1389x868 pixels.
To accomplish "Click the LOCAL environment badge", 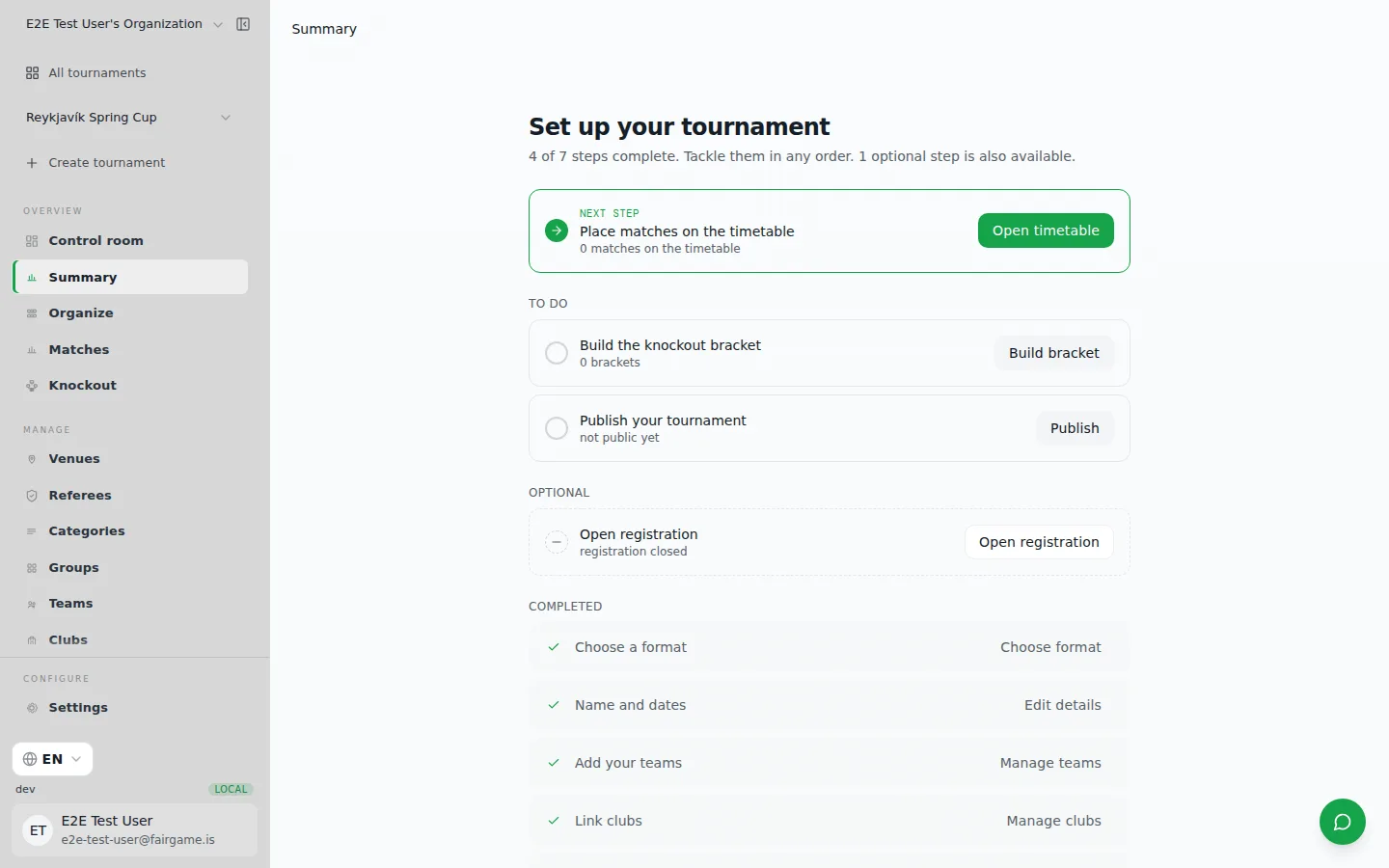I will 231,789.
